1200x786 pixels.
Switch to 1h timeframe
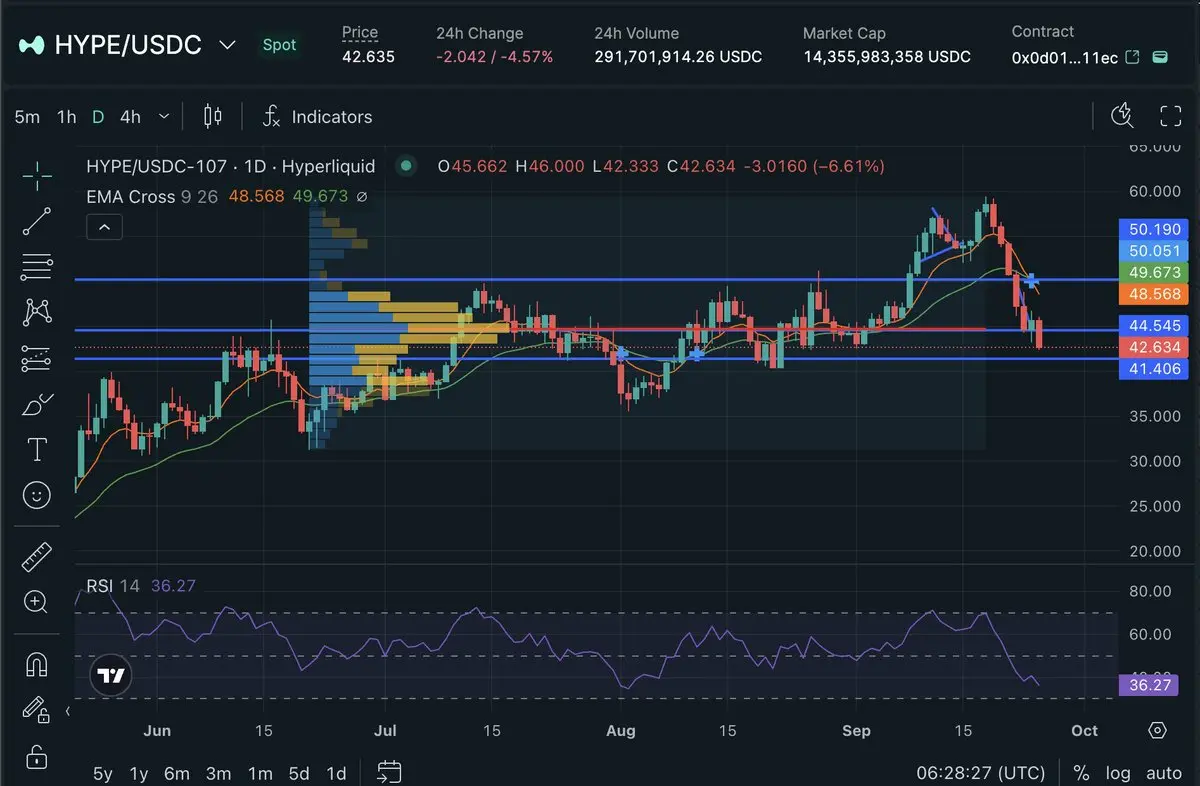[x=66, y=117]
